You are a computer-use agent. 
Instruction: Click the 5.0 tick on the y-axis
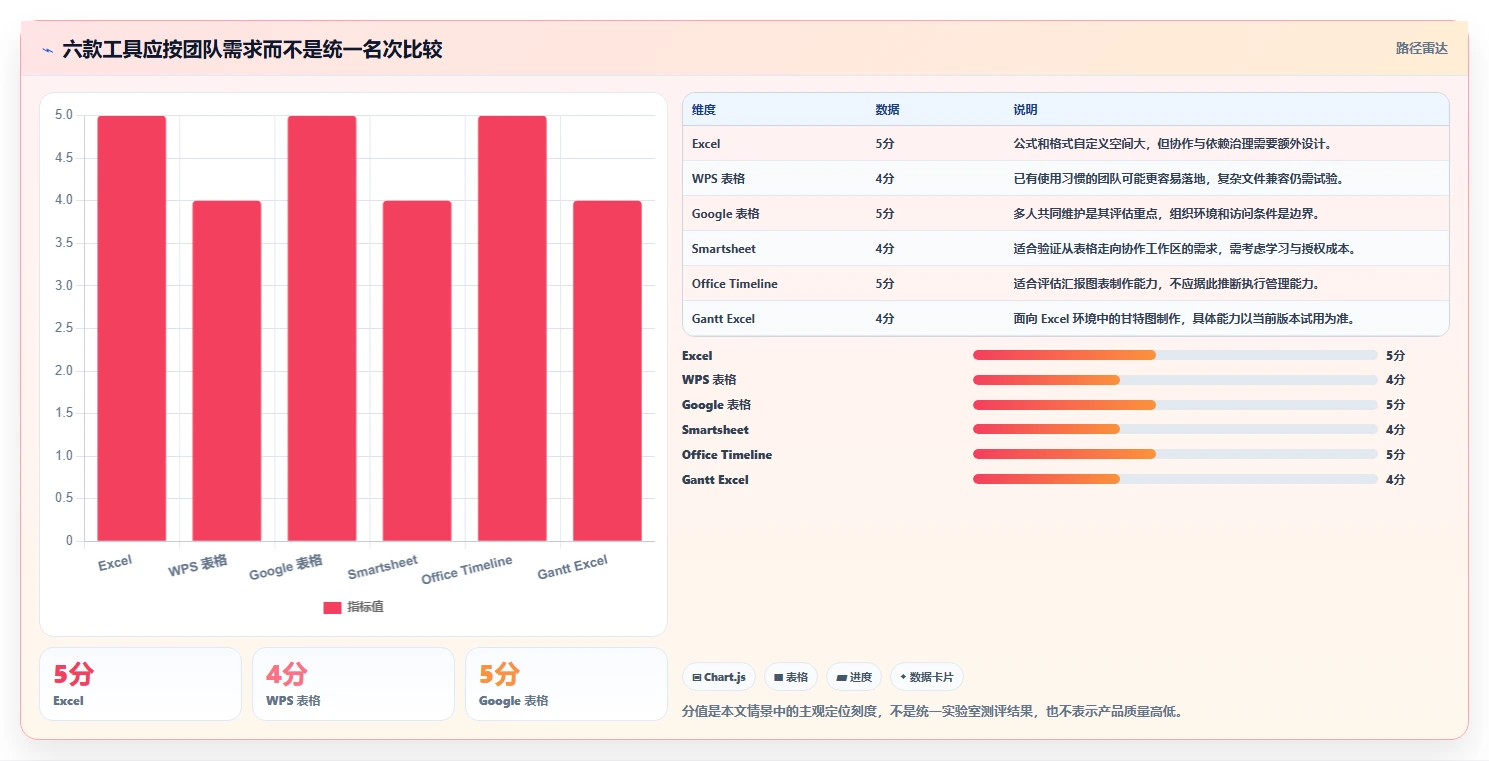click(x=63, y=115)
